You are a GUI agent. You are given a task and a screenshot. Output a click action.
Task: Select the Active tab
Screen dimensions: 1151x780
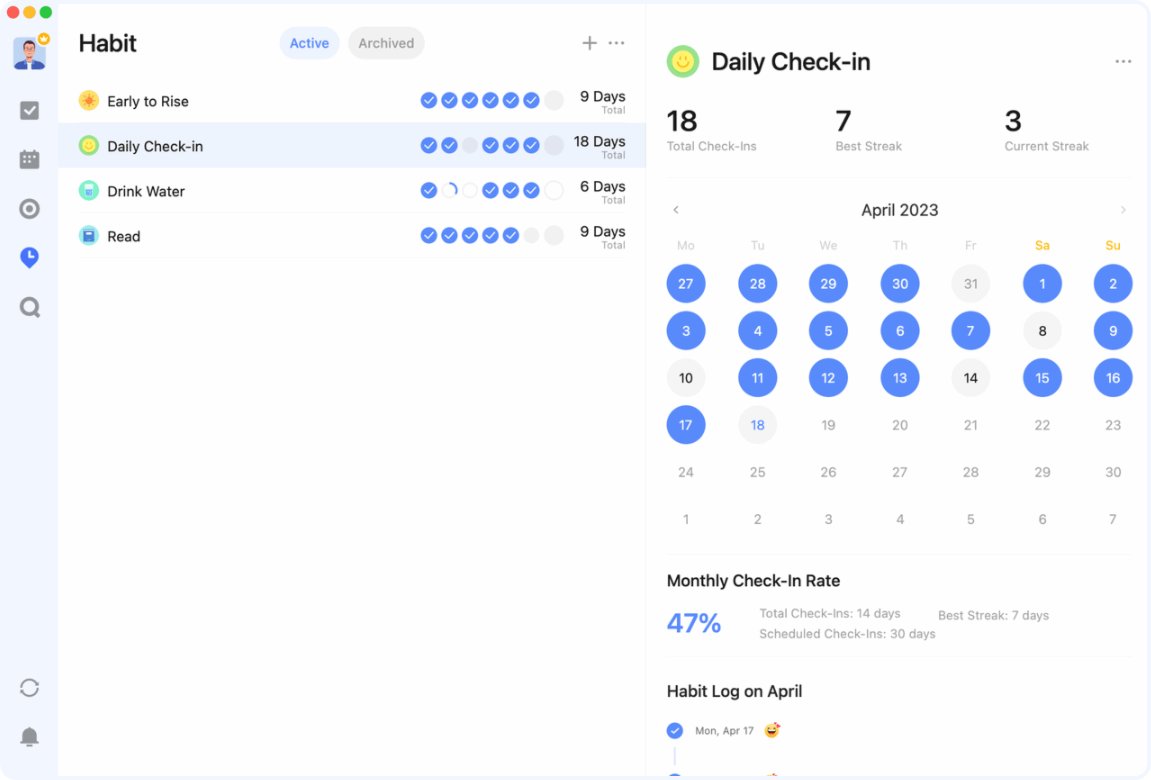[309, 43]
